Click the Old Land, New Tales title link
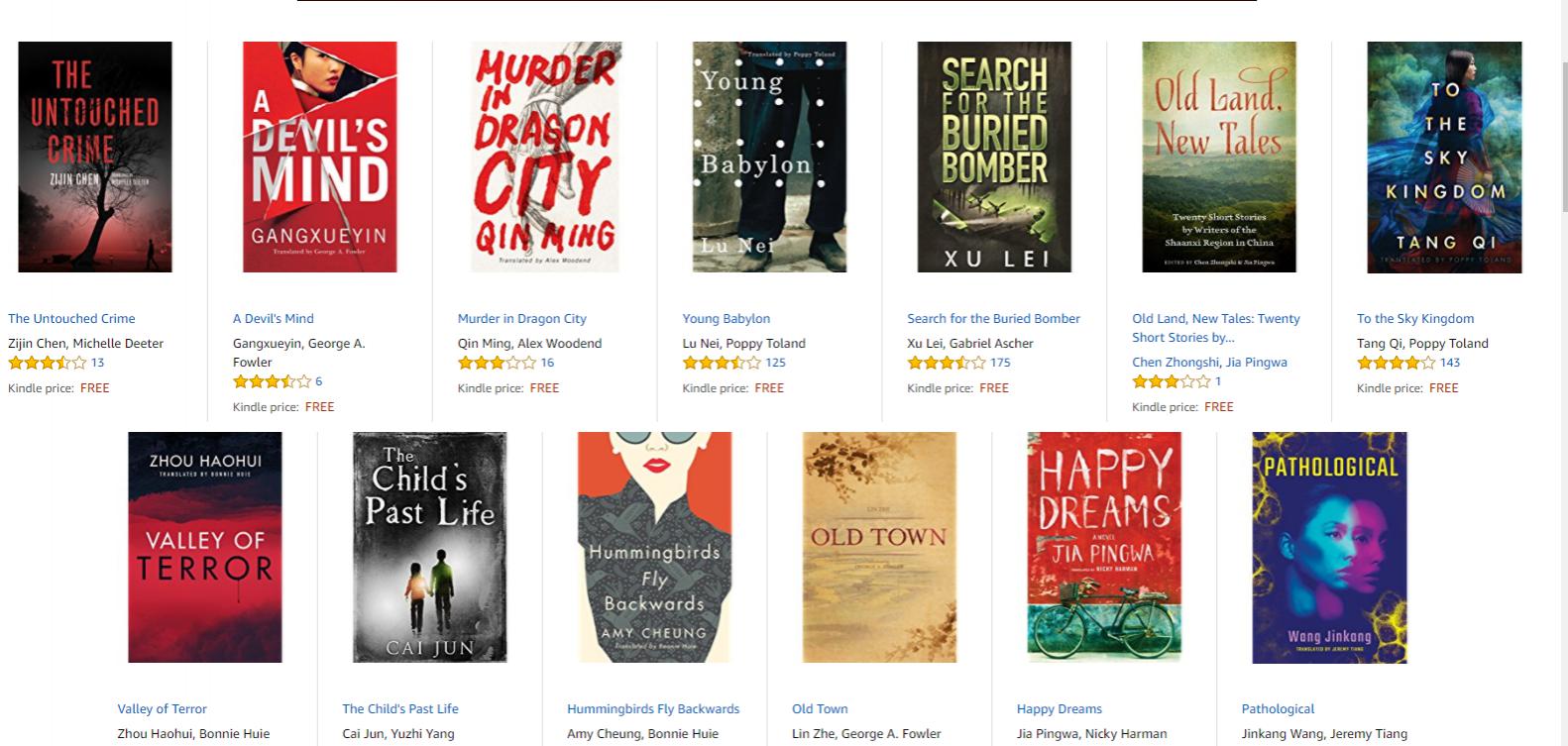This screenshot has height=746, width=1568. [1216, 328]
